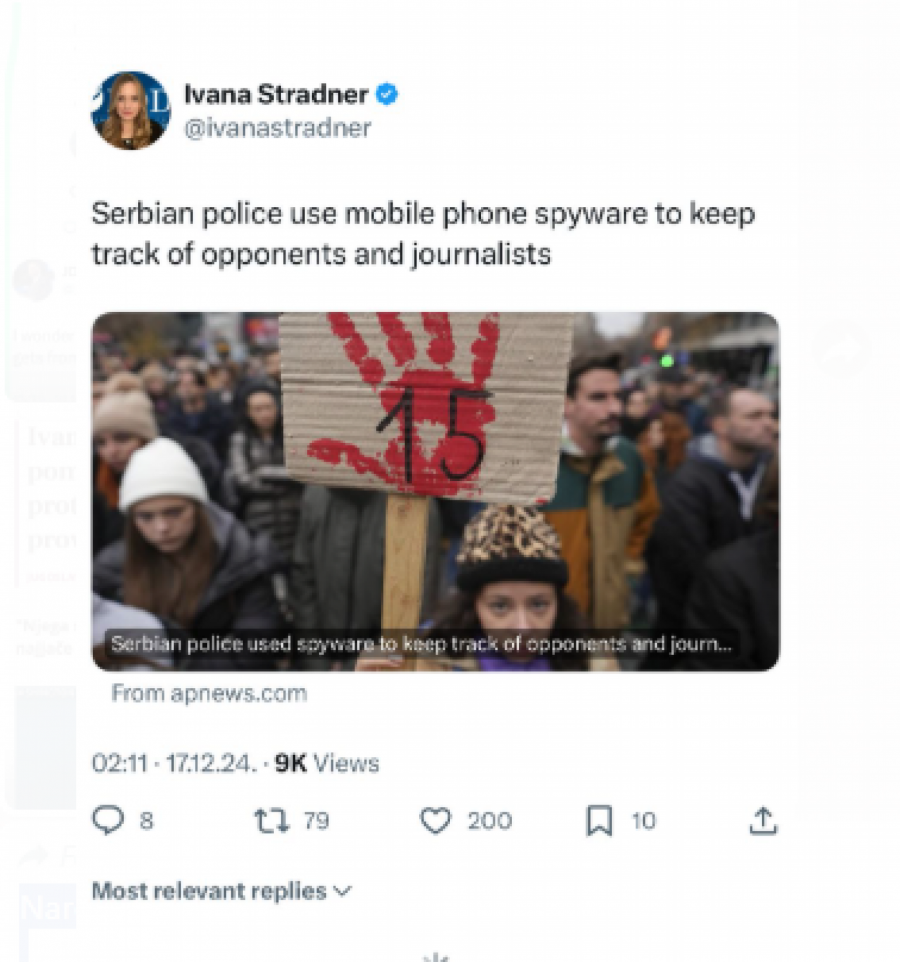The width and height of the screenshot is (900, 962).
Task: Show the 200 likes count
Action: click(490, 820)
